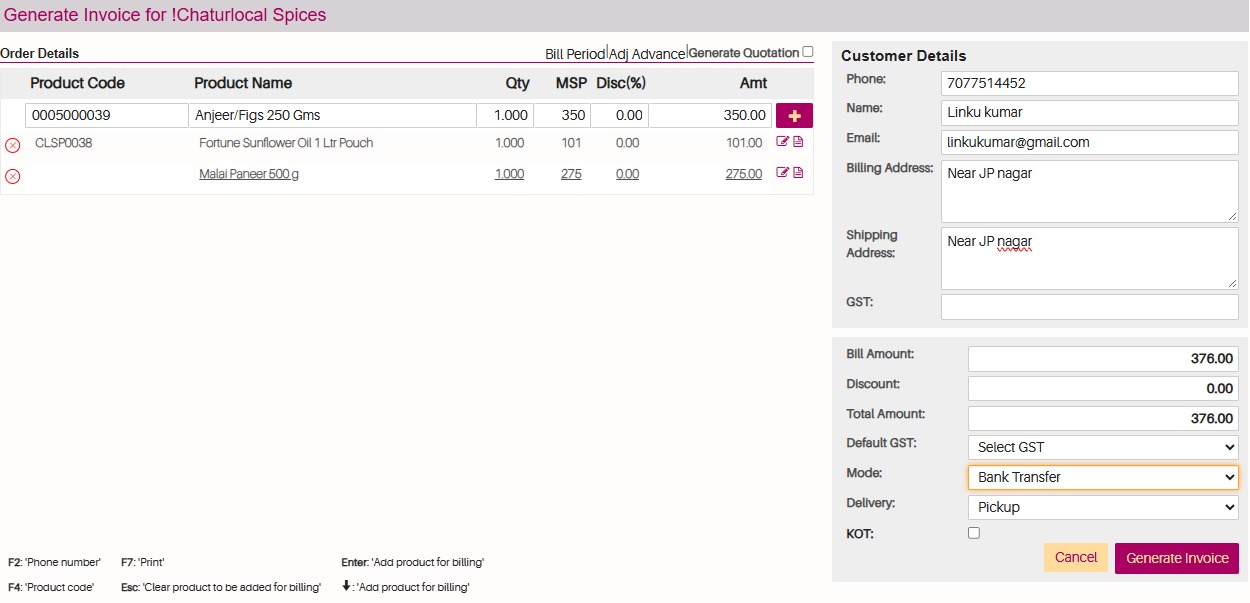Screen dimensions: 1250x603
Task: Edit the Malai Paneer 500 g line item
Action: coord(783,172)
